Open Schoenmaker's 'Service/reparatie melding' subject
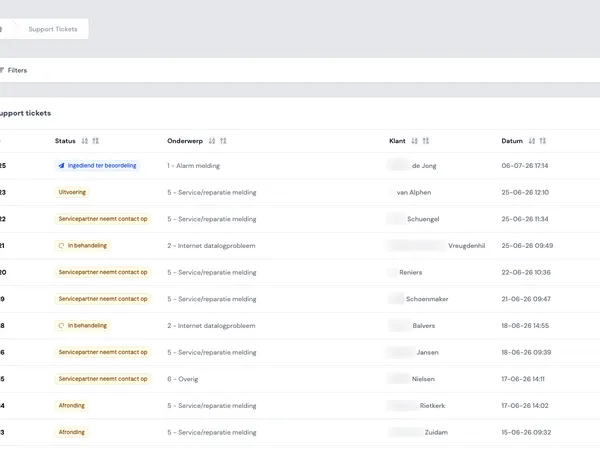 tap(212, 299)
